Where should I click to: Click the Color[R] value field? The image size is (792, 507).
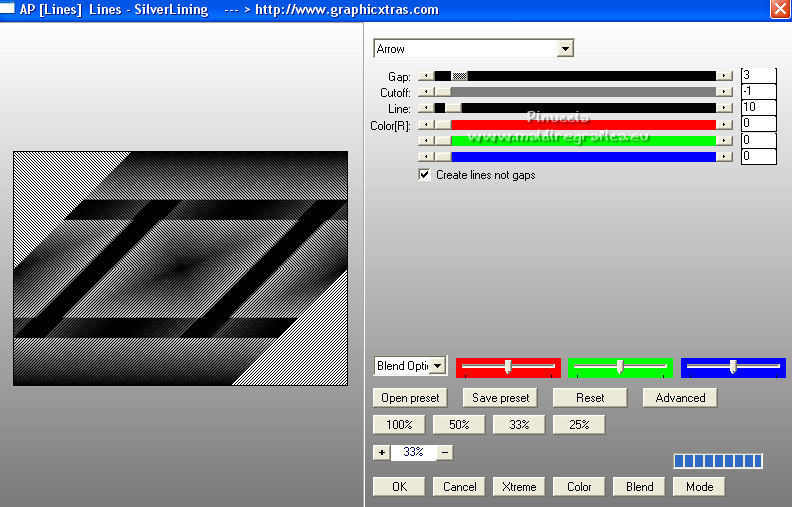pos(758,123)
